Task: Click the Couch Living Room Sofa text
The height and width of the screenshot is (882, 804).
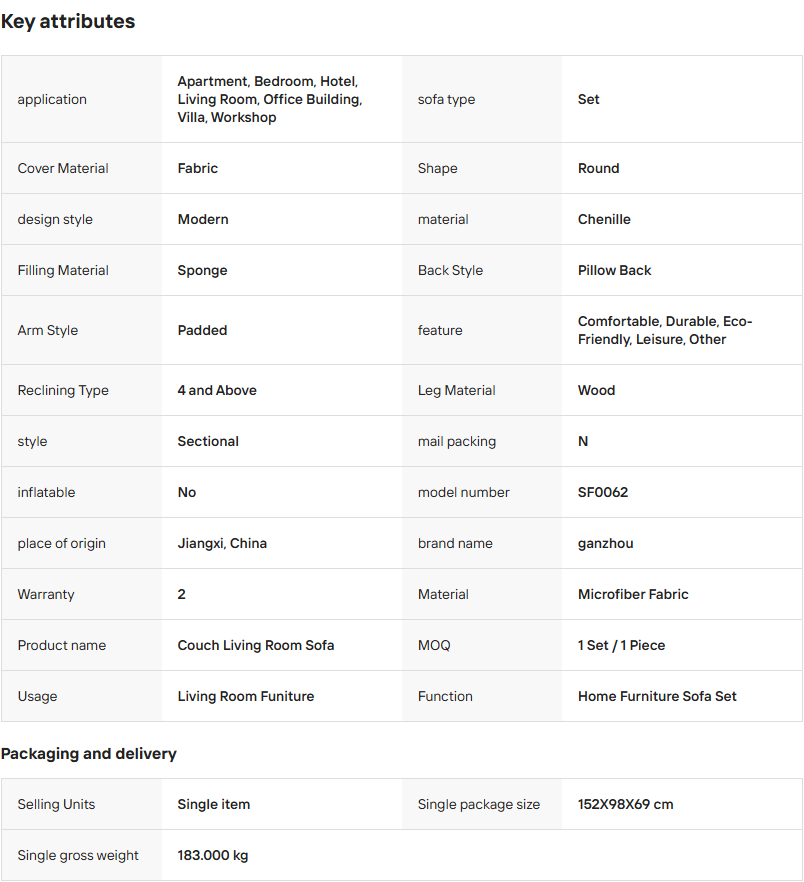Action: point(256,645)
